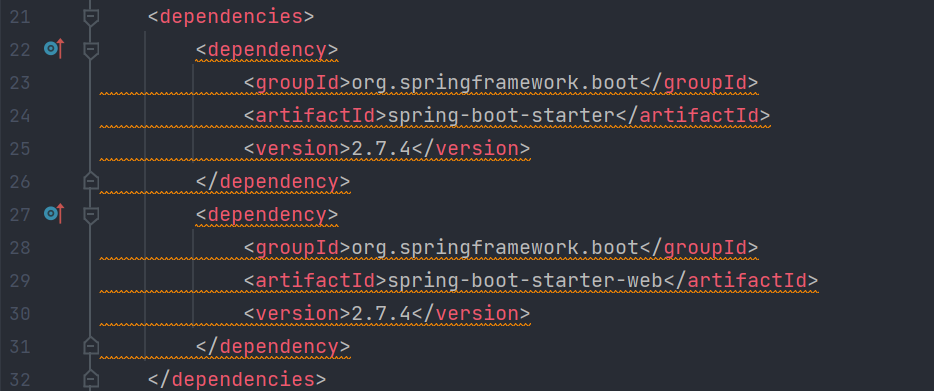Viewport: 934px width, 391px height.
Task: Click the closing artifactId tag on line 29
Action: click(x=741, y=280)
